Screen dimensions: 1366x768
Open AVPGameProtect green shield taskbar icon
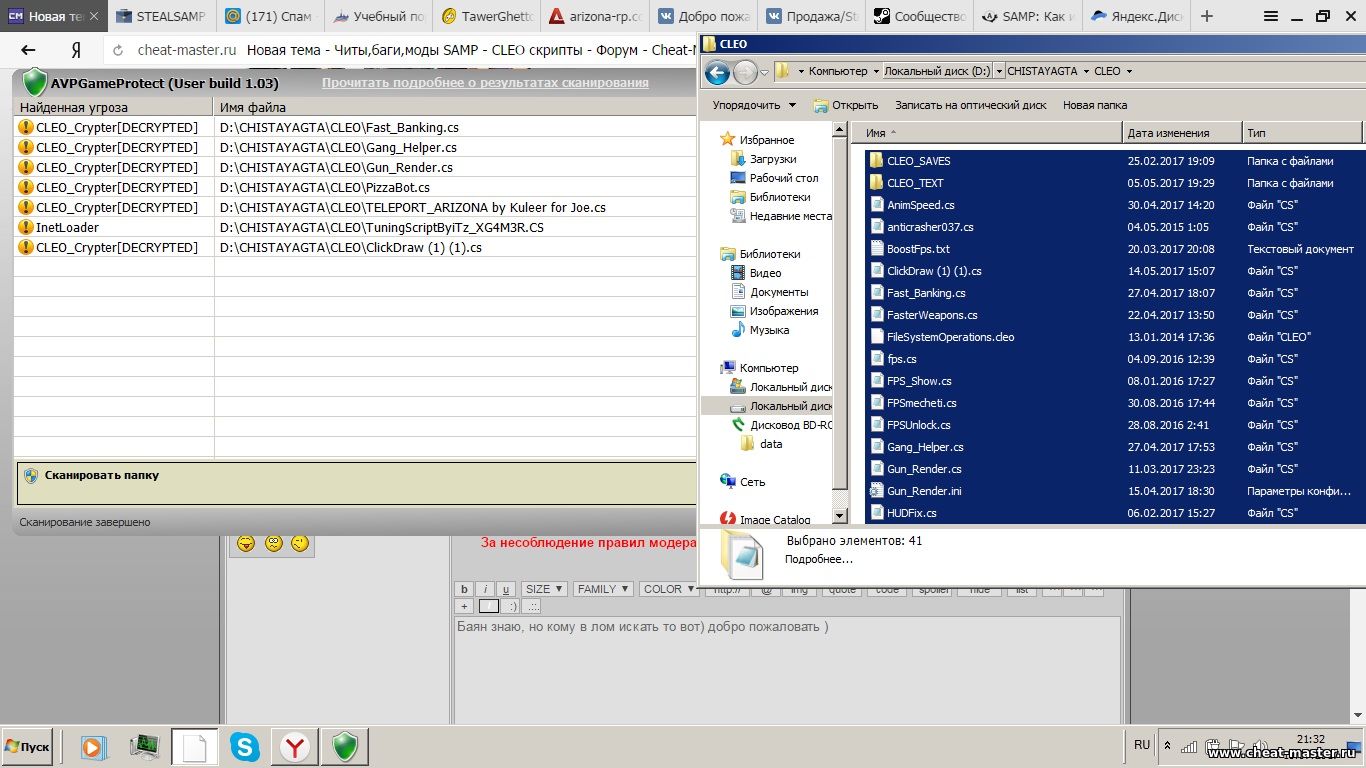pyautogui.click(x=344, y=747)
